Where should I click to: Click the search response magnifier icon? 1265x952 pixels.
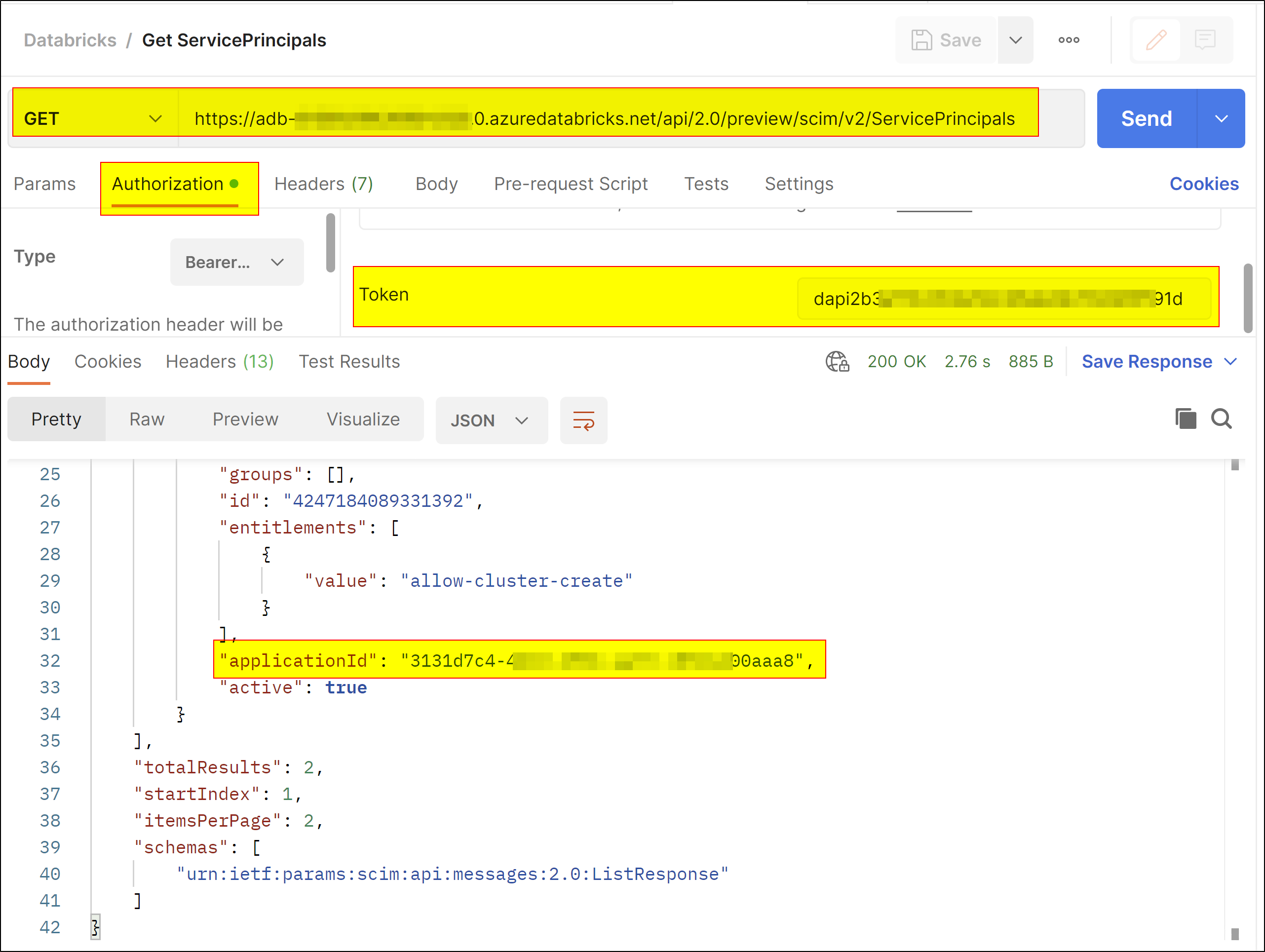pos(1222,419)
